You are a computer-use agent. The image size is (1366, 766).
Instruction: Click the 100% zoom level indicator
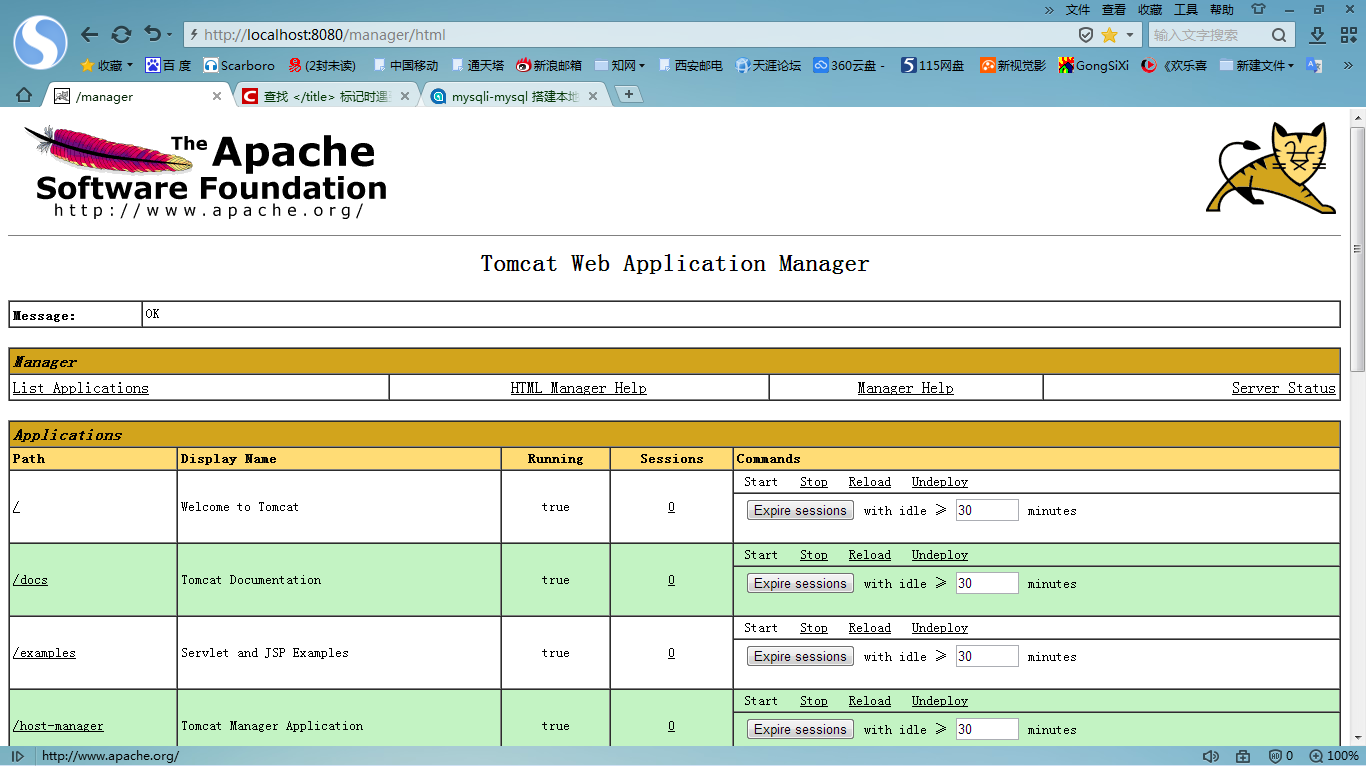click(x=1334, y=756)
